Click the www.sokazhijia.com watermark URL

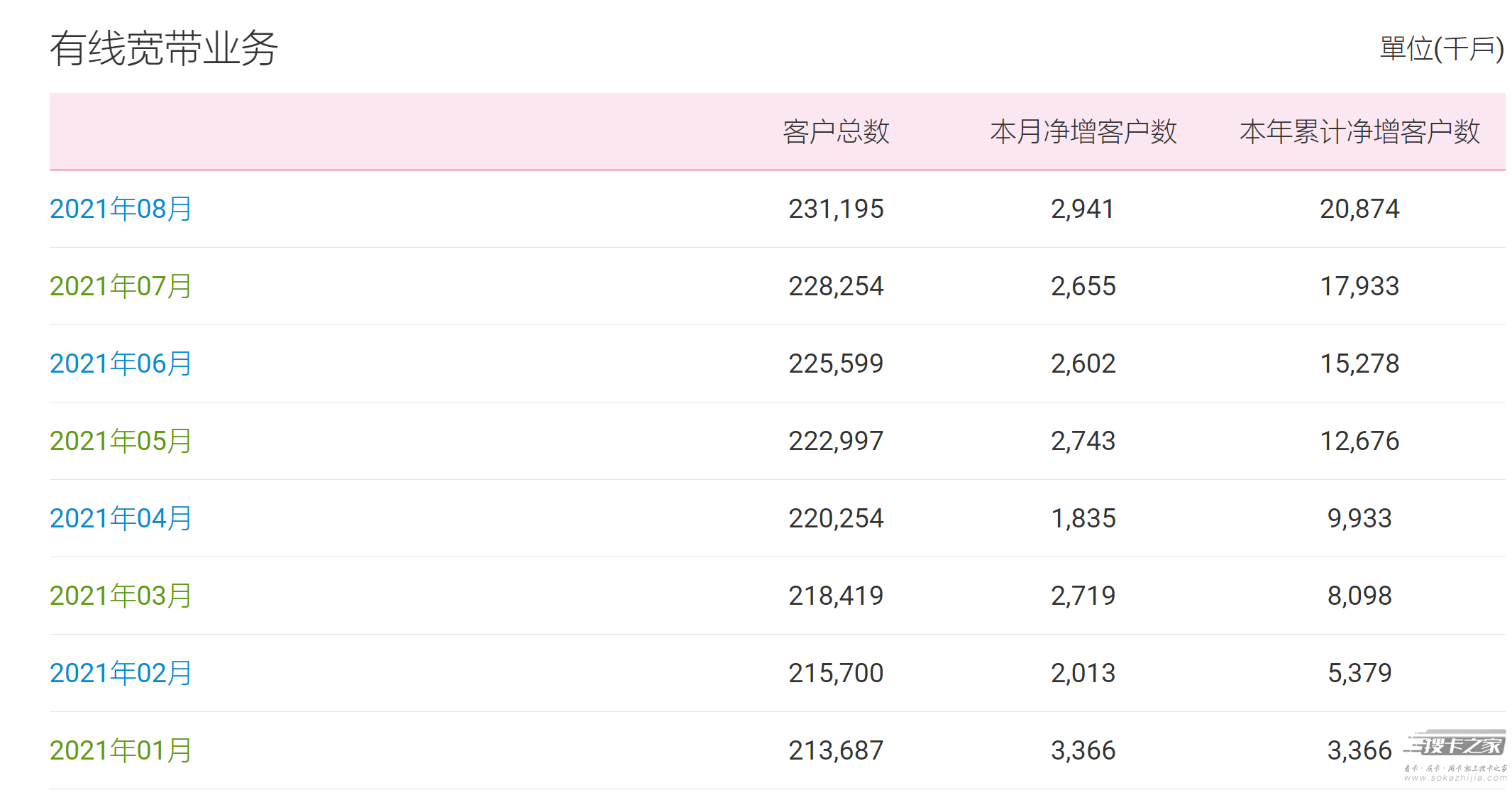coord(1456,778)
